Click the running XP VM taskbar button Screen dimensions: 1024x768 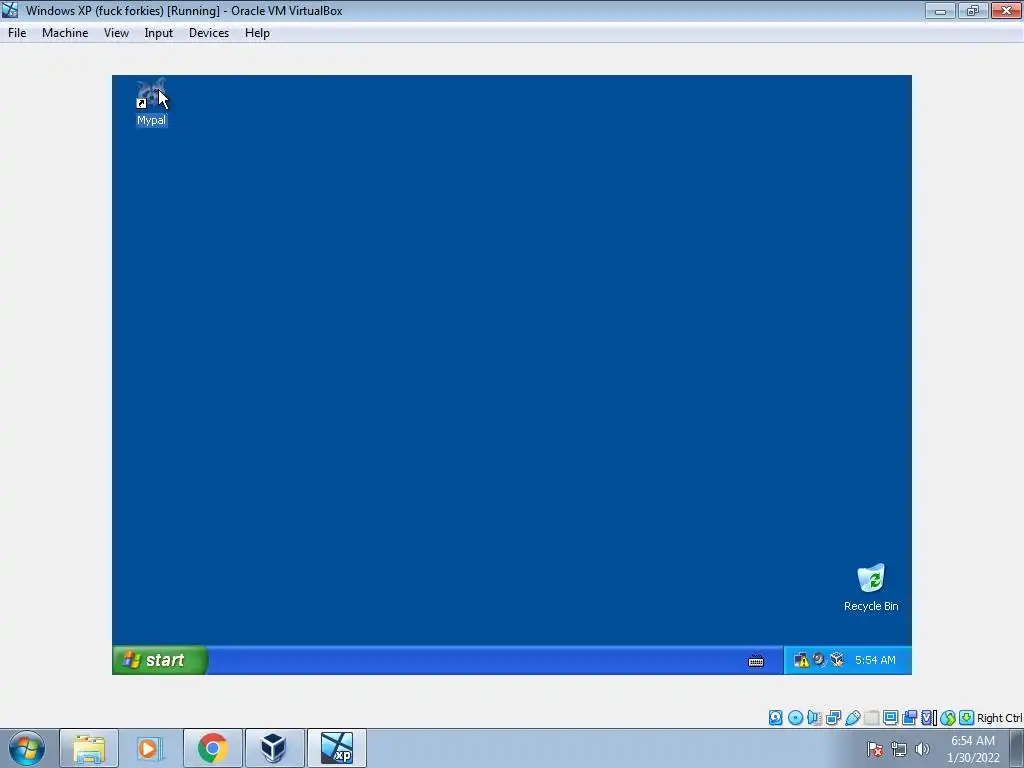click(336, 748)
